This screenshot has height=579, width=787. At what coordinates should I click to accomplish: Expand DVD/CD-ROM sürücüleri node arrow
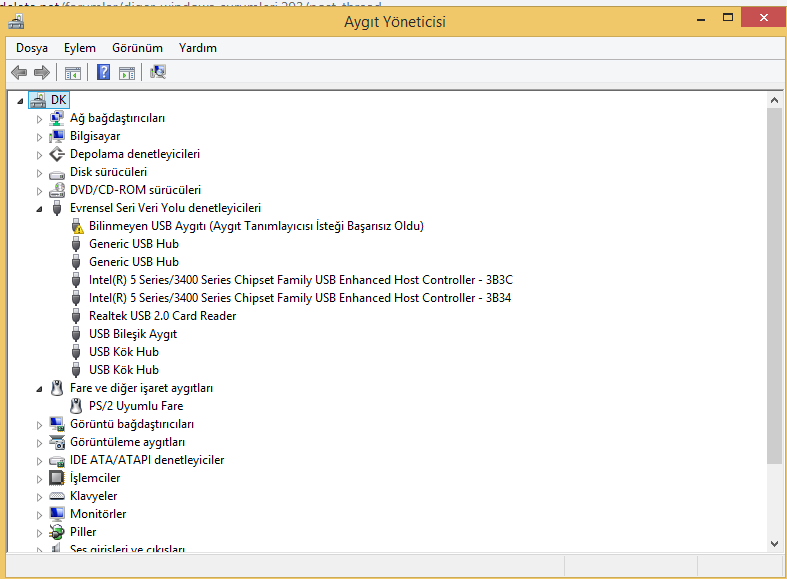(39, 192)
